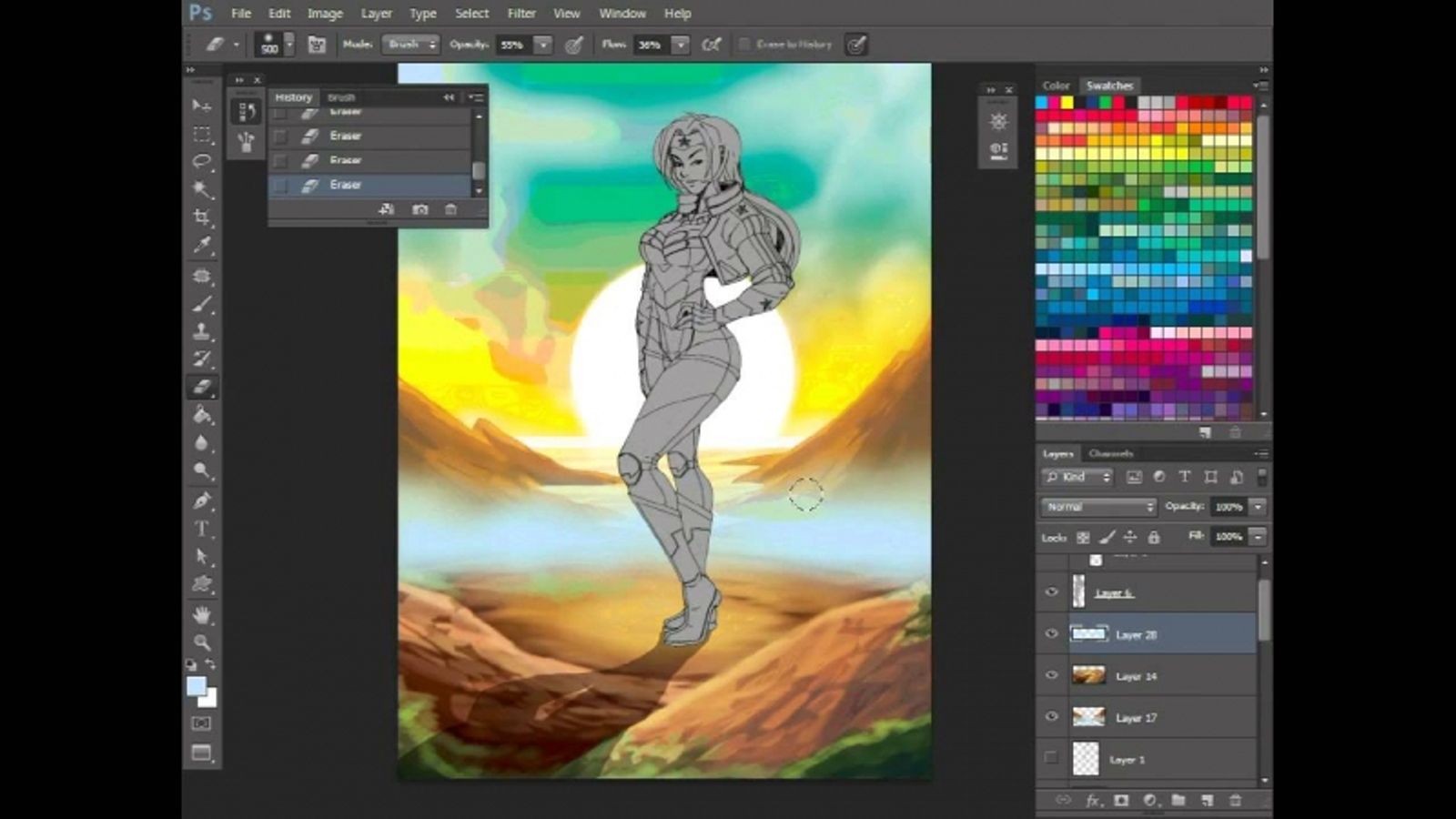Viewport: 1456px width, 819px height.
Task: Create new snapshot from History panel
Action: (x=420, y=210)
